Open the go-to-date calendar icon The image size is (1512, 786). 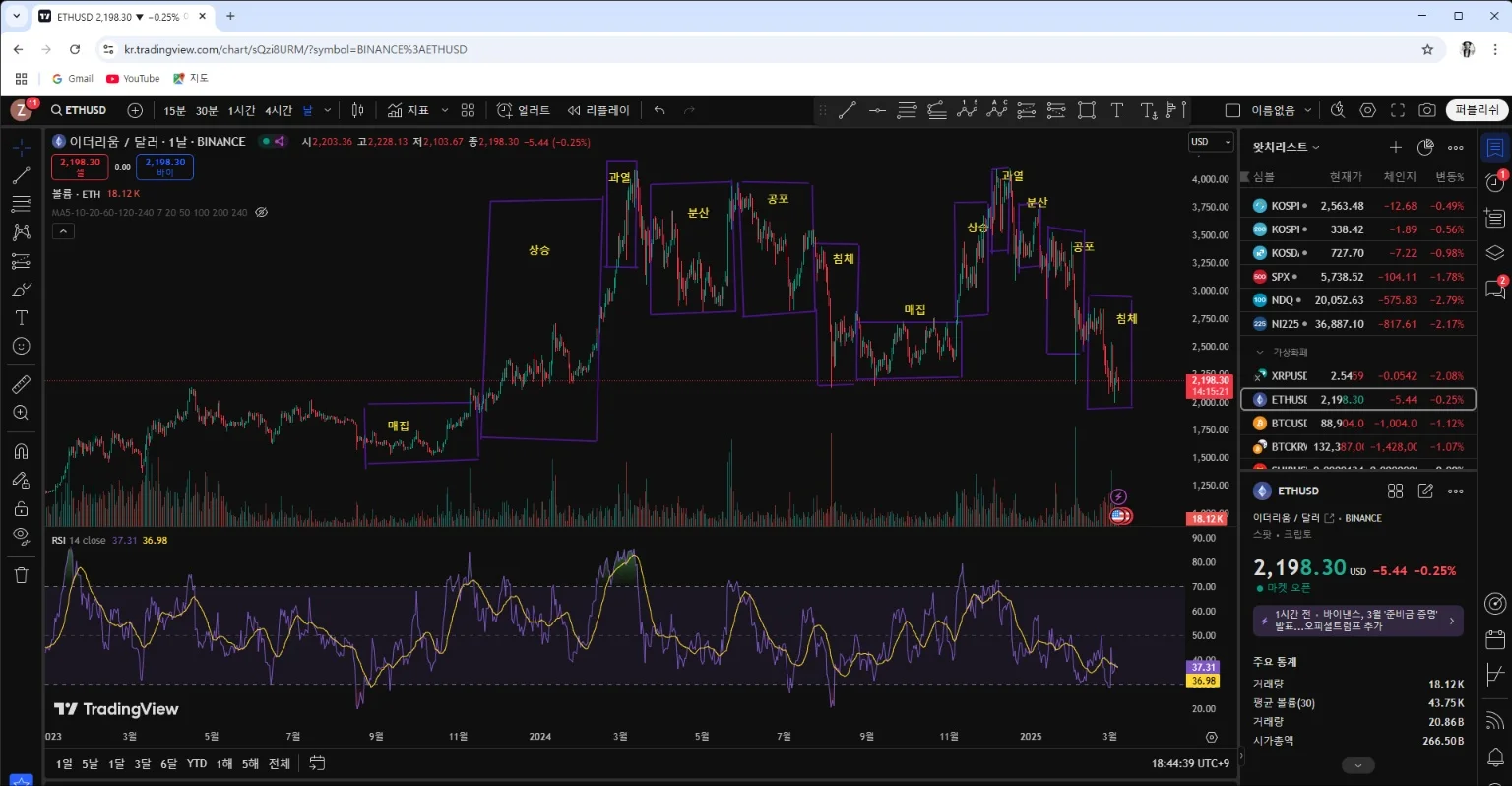(x=317, y=763)
